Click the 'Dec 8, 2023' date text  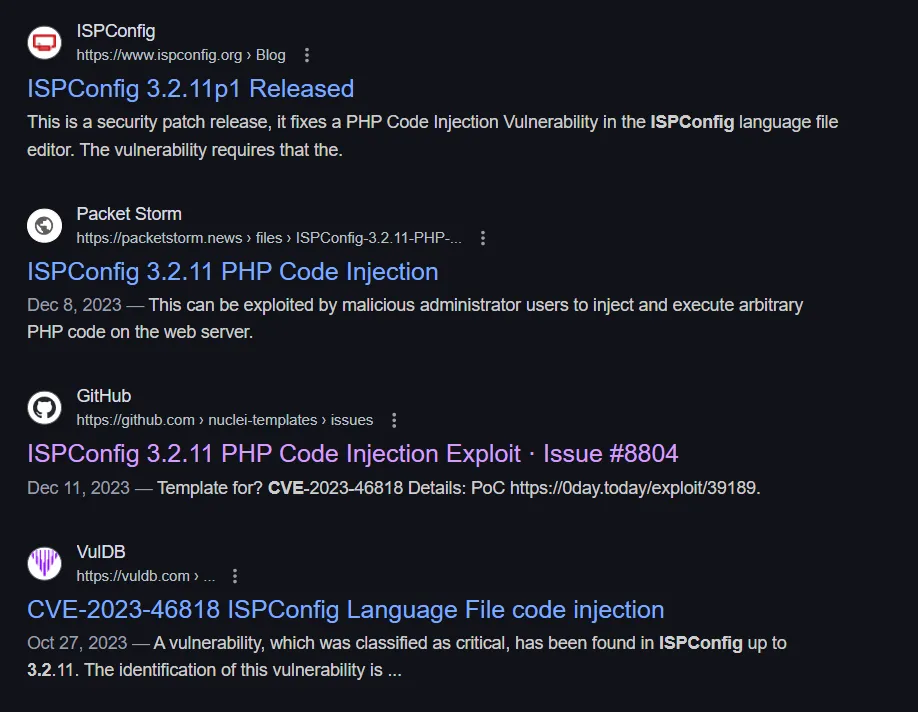tap(74, 305)
